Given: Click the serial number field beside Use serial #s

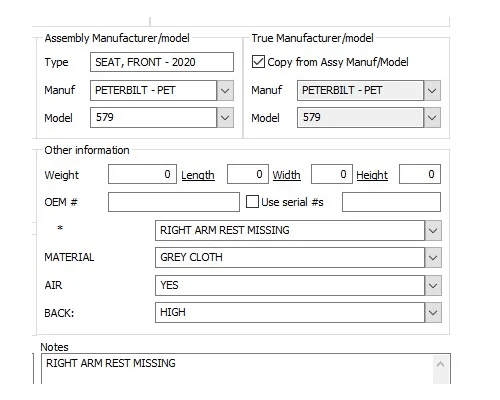Looking at the screenshot, I should (391, 202).
